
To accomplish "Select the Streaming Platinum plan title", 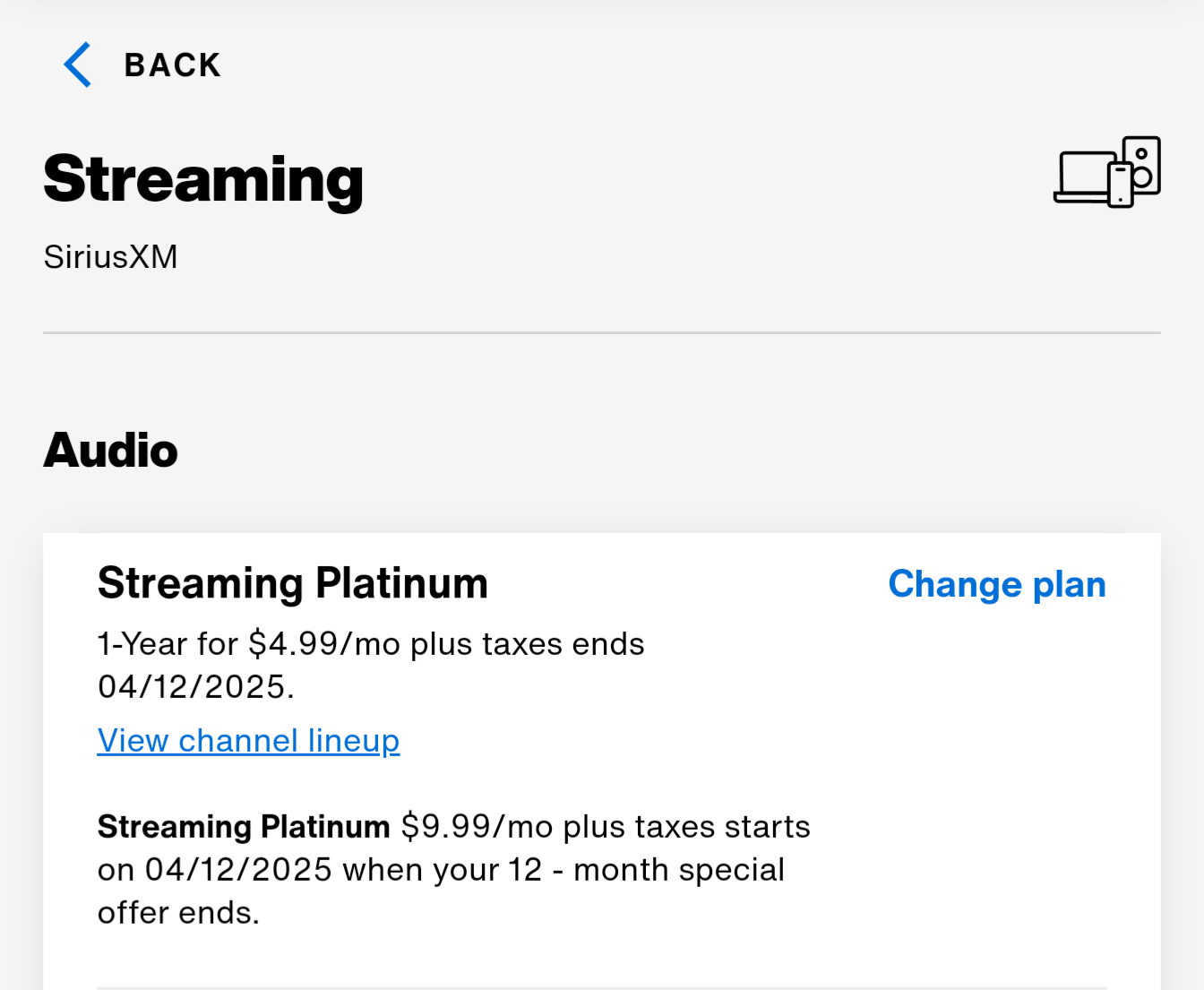I will pyautogui.click(x=293, y=583).
